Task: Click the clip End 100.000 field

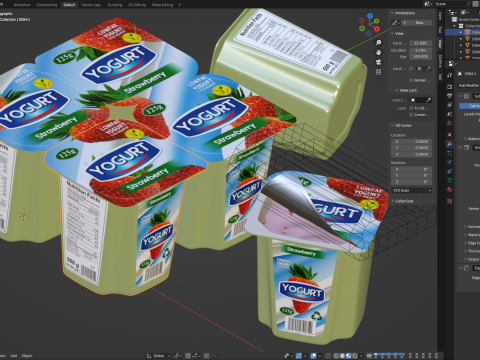Action: (420, 57)
